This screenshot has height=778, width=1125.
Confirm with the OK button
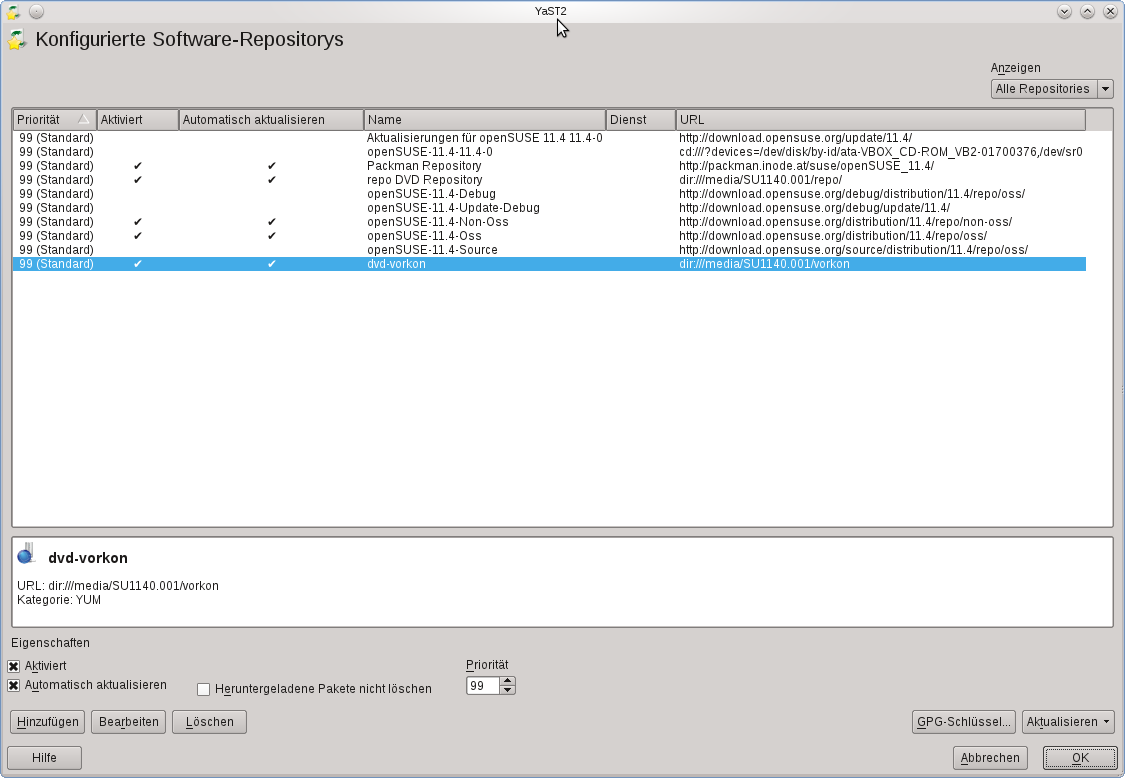point(1081,758)
